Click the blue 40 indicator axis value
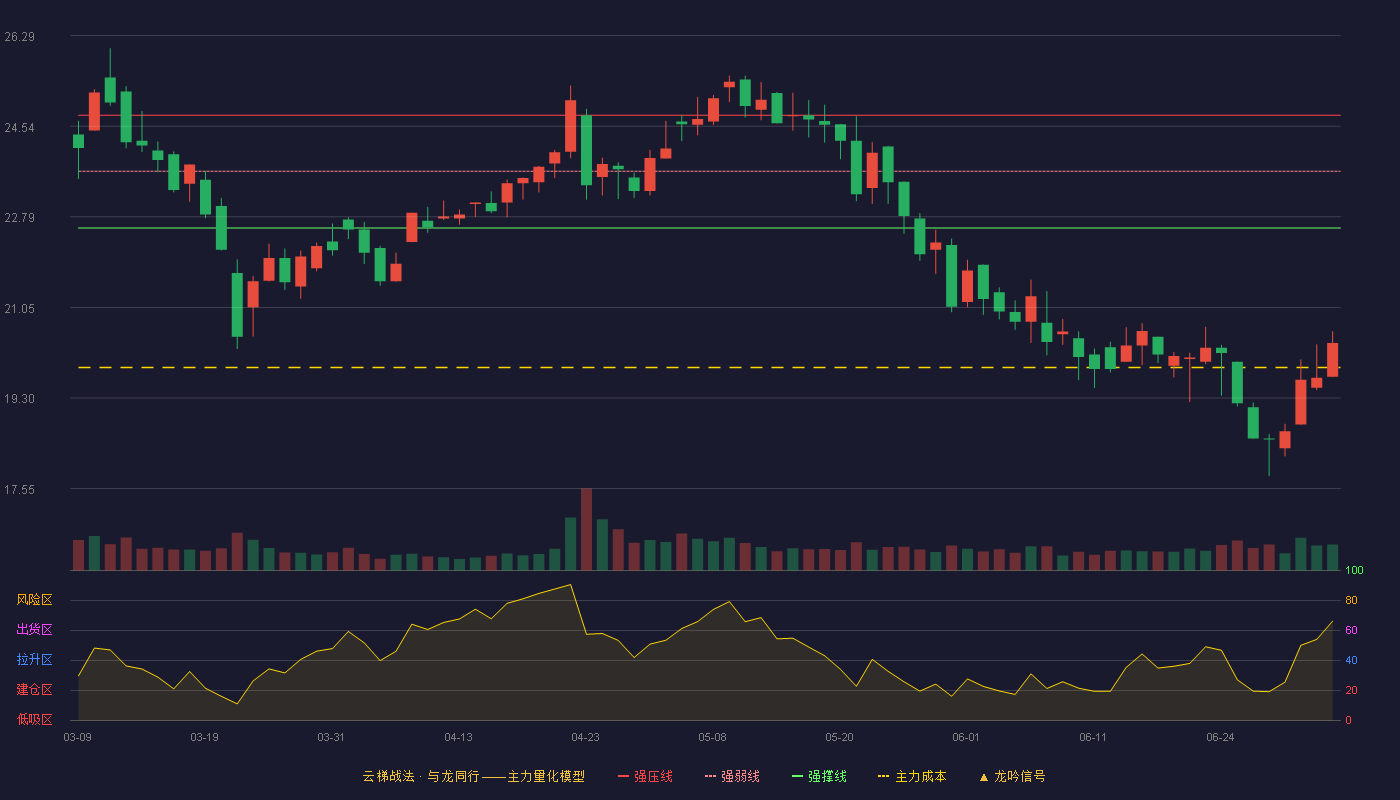Screen dimensions: 1400x800 pyautogui.click(x=1351, y=661)
